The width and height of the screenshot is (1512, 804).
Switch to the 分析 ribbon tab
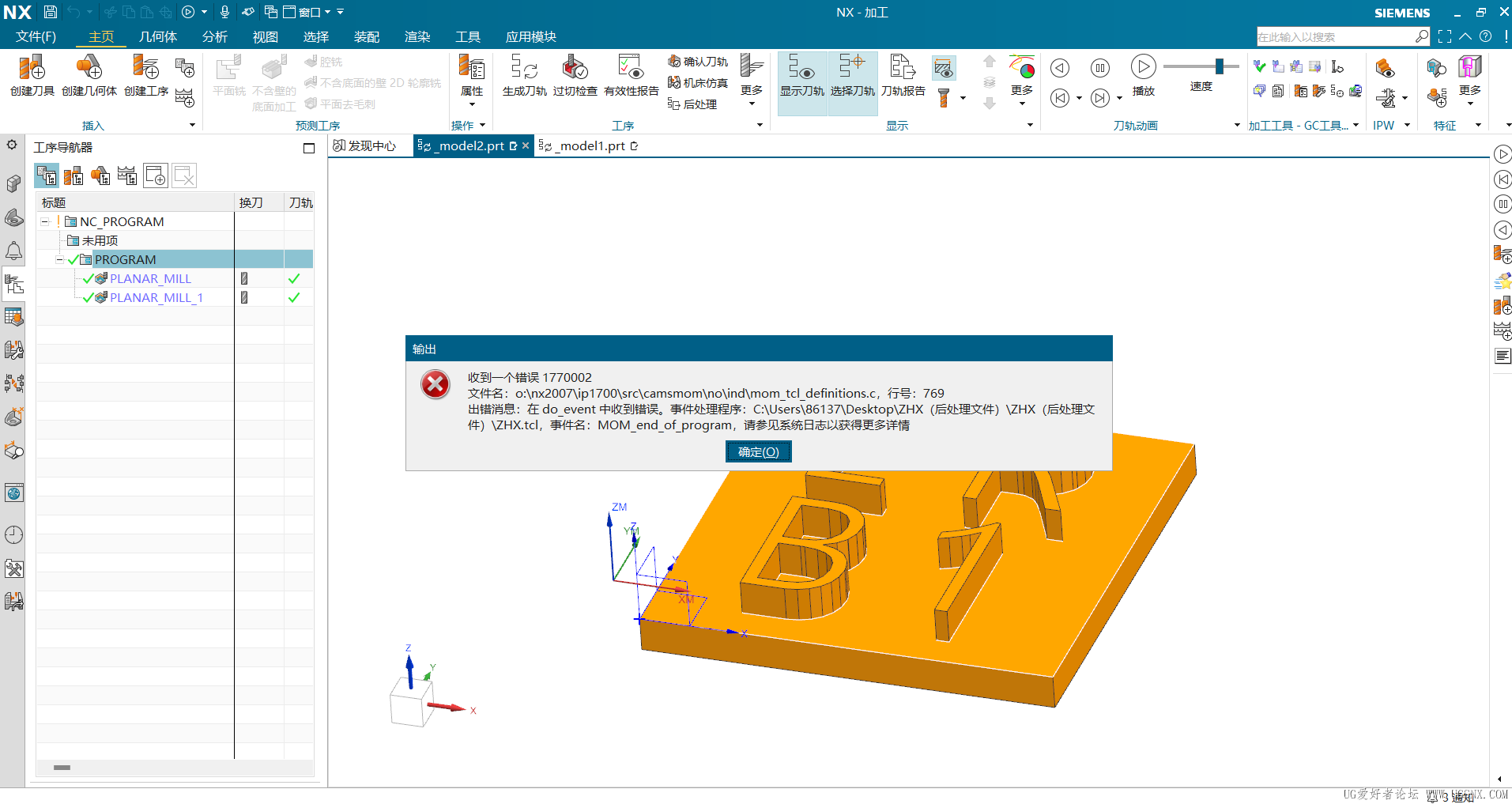(214, 36)
